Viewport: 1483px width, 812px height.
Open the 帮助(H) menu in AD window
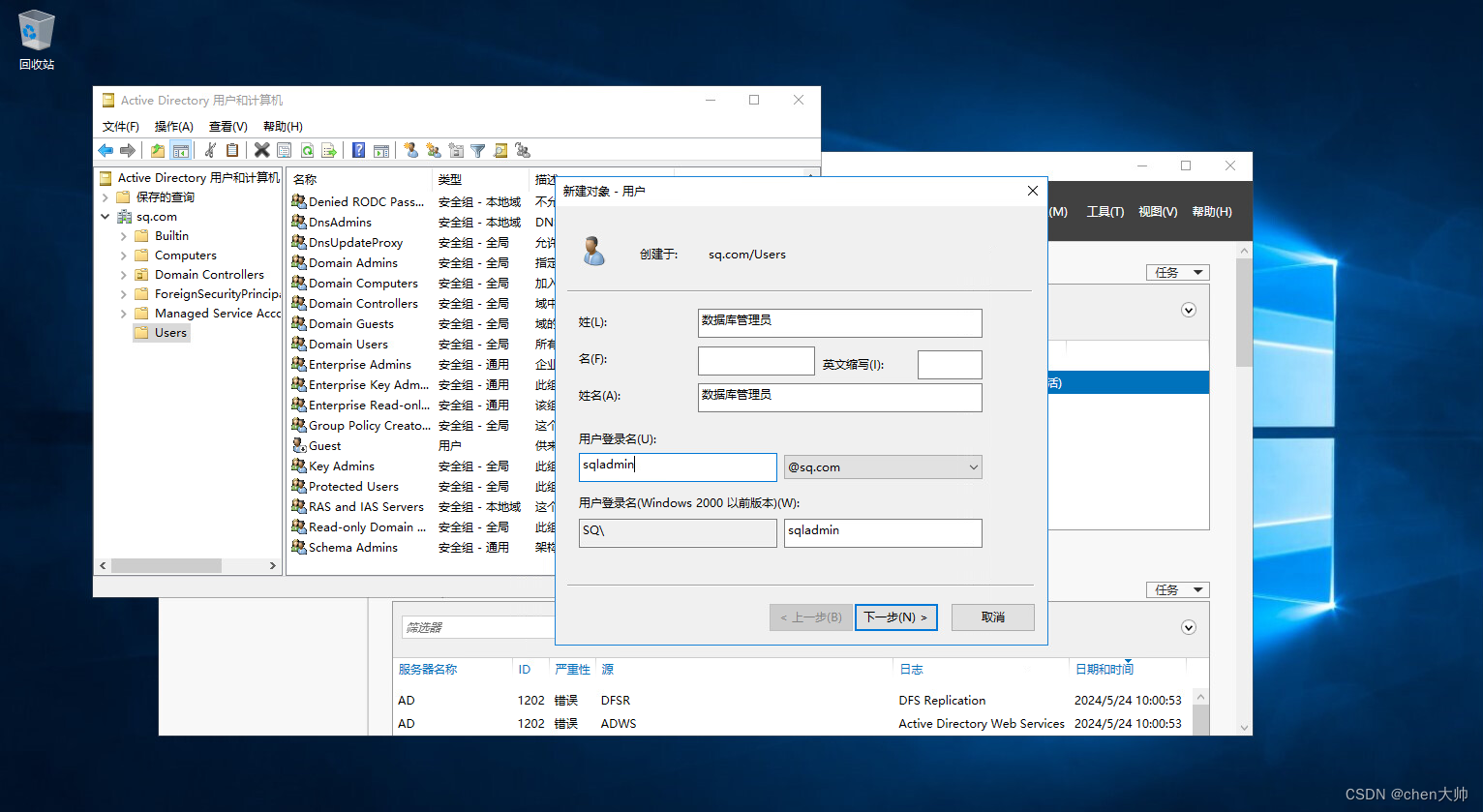click(x=283, y=127)
